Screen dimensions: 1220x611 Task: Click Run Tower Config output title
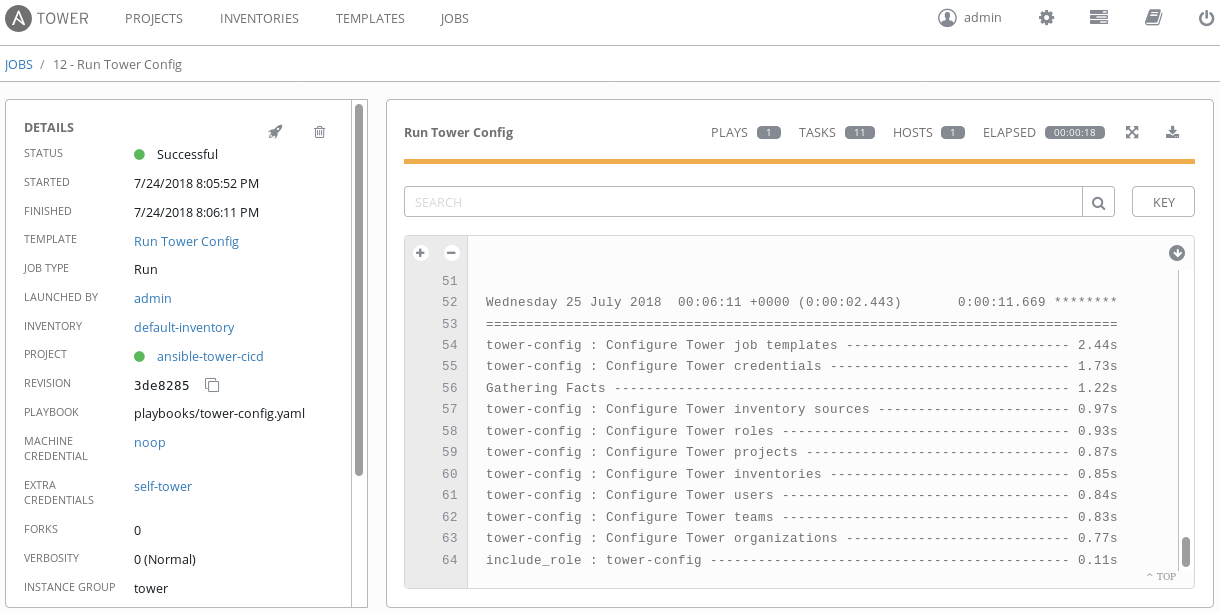point(458,132)
